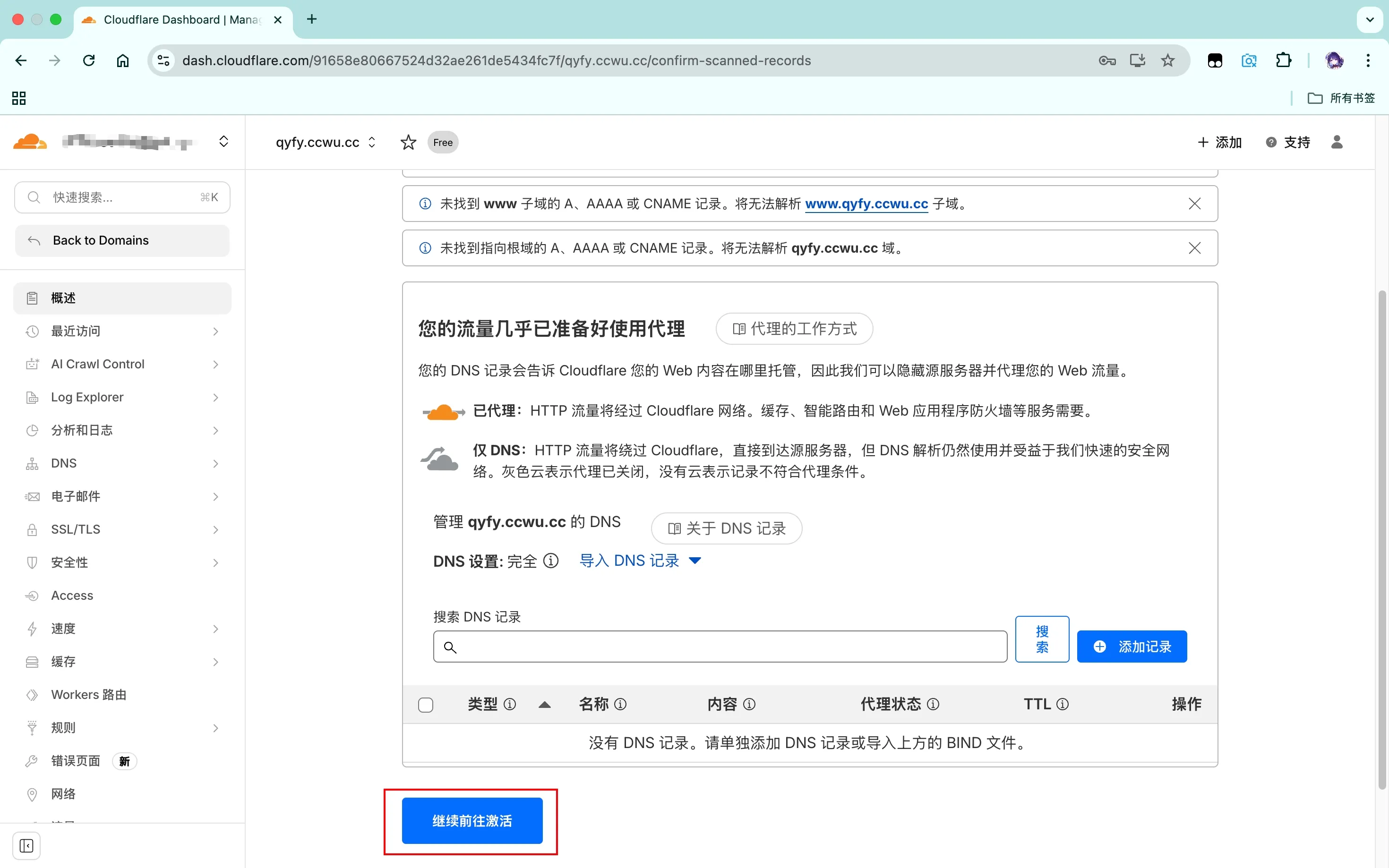Image resolution: width=1389 pixels, height=868 pixels.
Task: Sort records by 类型 arrow
Action: tap(544, 705)
